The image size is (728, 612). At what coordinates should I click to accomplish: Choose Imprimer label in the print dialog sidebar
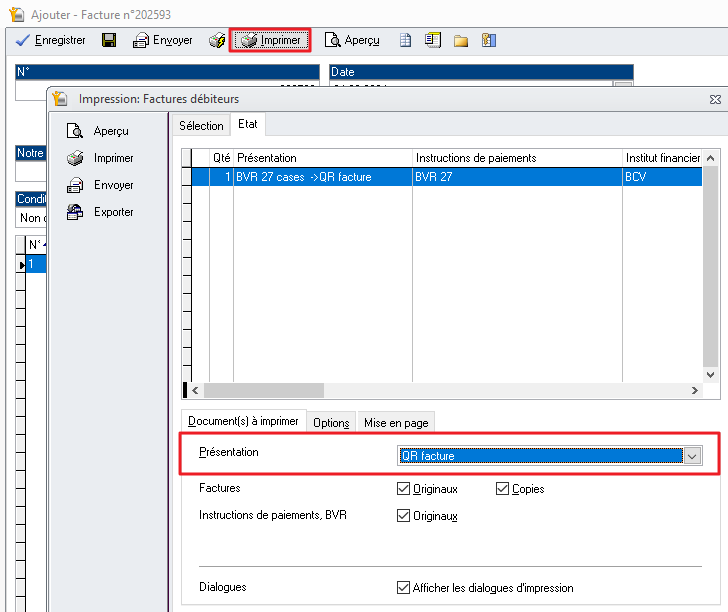pyautogui.click(x=113, y=158)
